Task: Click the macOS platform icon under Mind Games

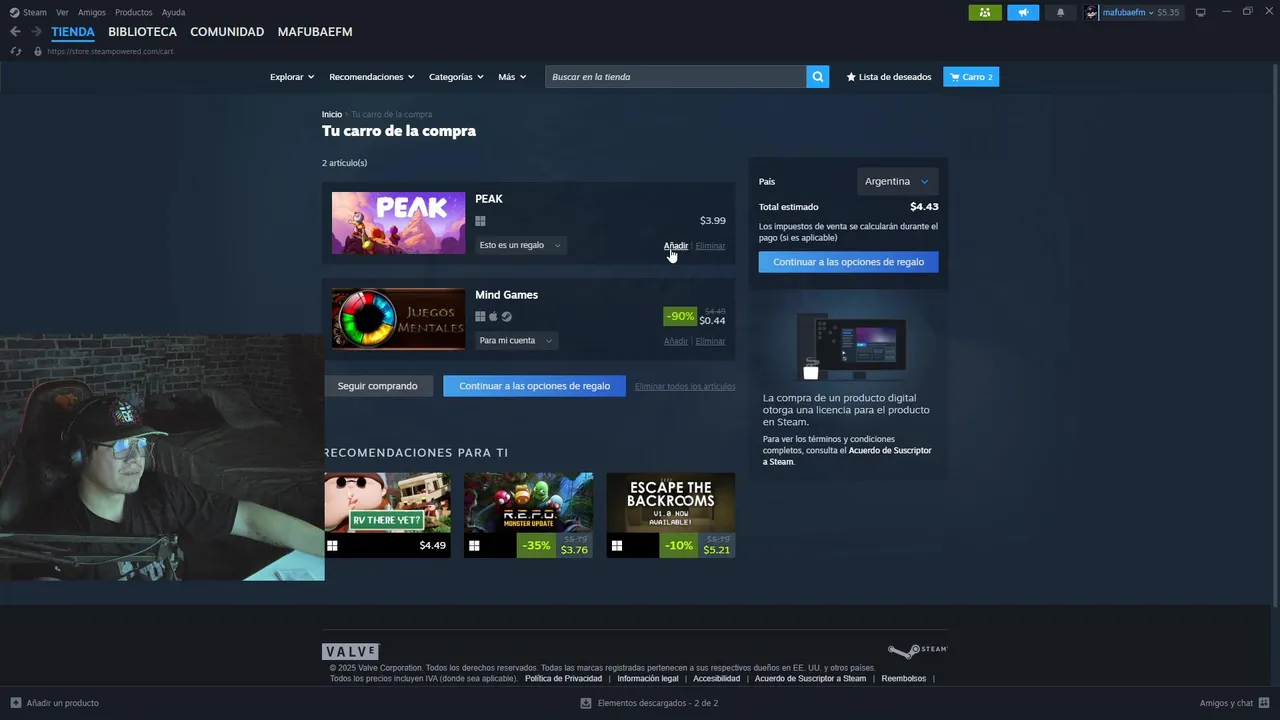Action: 493,317
